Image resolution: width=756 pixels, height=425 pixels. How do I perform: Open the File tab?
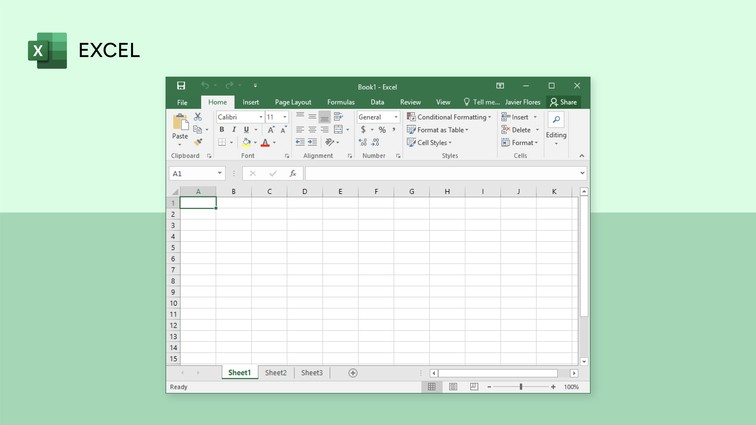click(x=182, y=102)
